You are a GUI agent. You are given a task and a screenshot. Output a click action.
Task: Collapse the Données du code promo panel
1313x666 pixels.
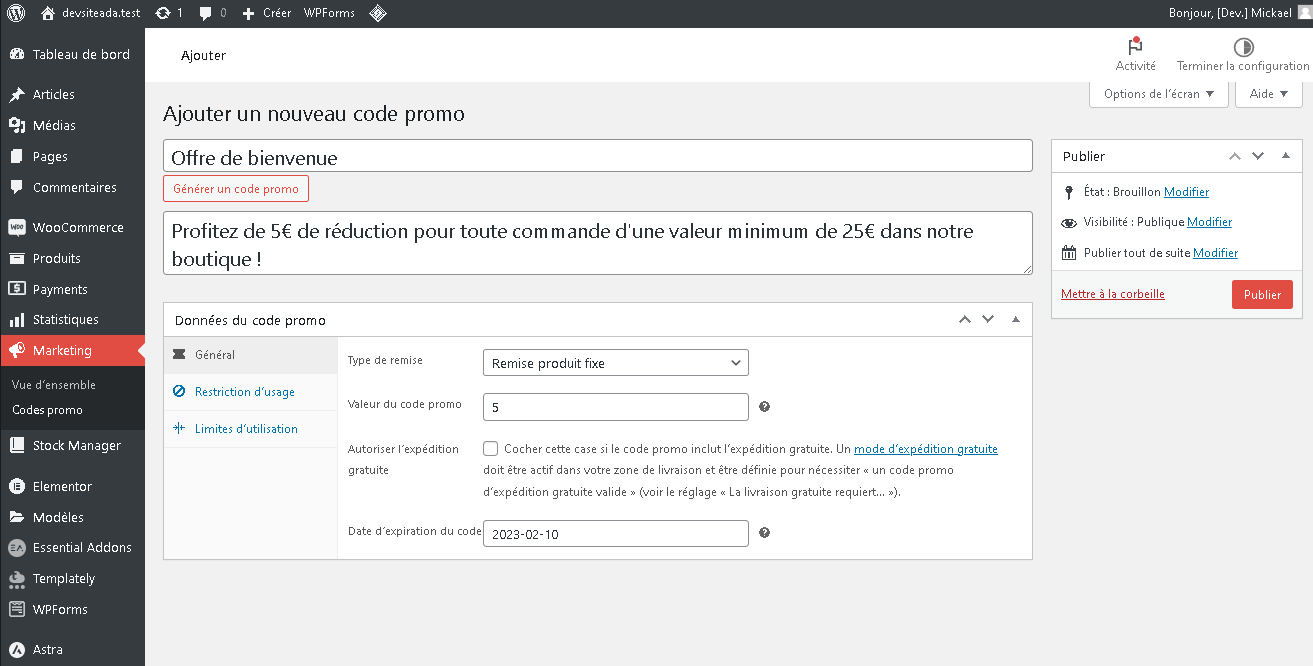1015,320
